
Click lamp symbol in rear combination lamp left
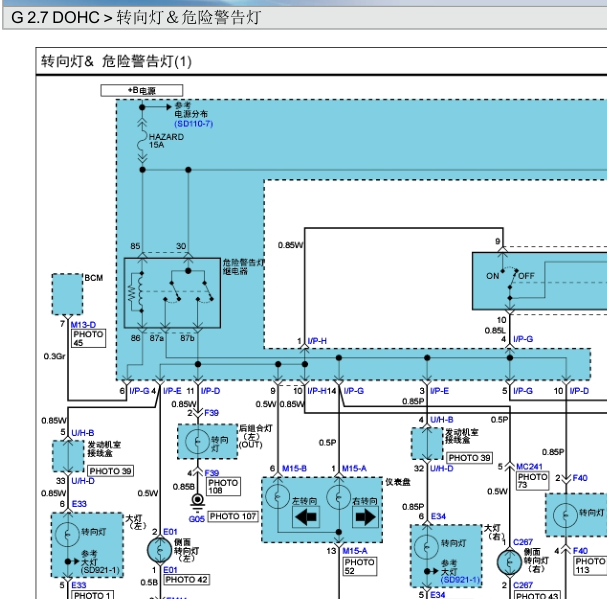coord(197,441)
